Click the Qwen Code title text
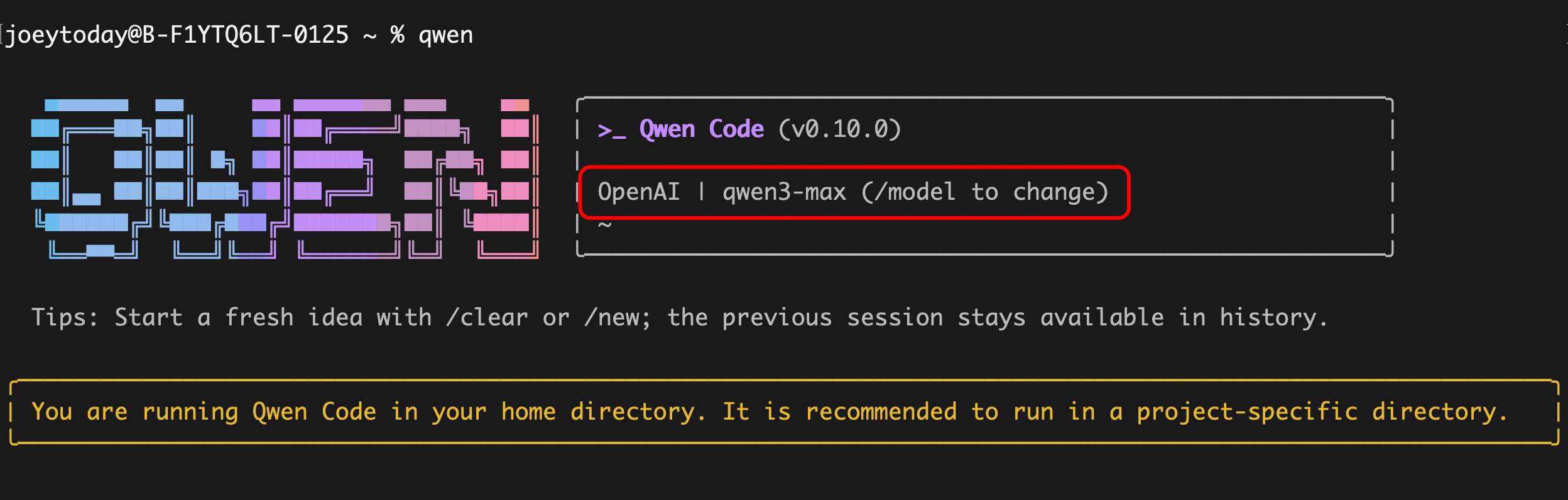 [x=701, y=129]
